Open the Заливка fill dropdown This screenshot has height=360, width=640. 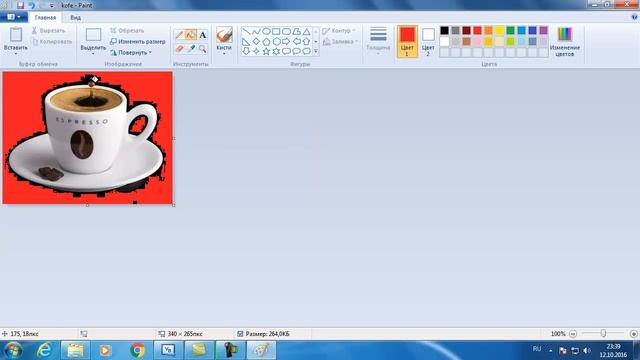340,42
